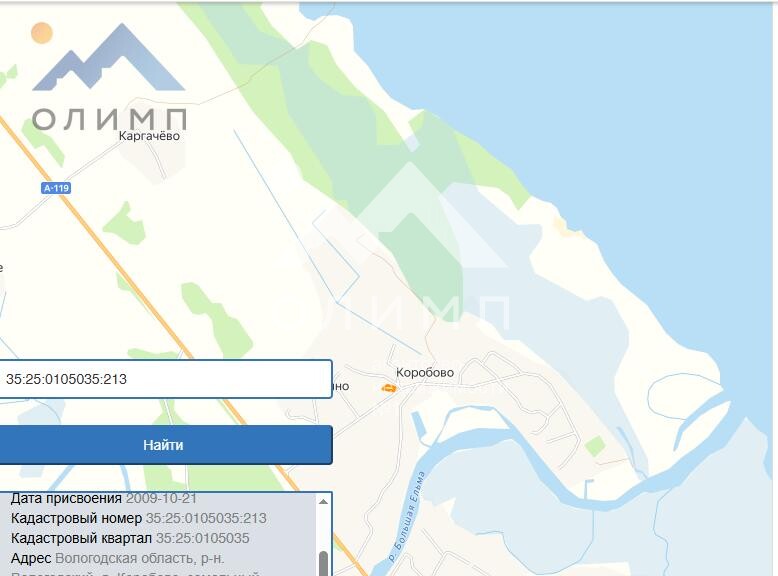Screen dimensions: 778x576
Task: Click the Найти search button
Action: coord(165,445)
